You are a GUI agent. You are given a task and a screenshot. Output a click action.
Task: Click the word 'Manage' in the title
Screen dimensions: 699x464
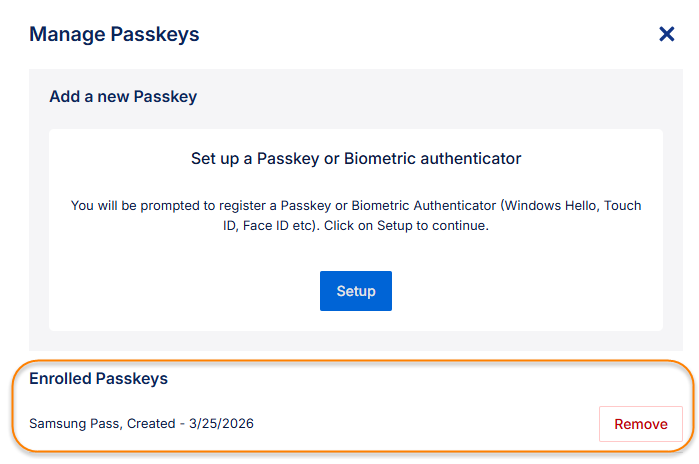(67, 34)
